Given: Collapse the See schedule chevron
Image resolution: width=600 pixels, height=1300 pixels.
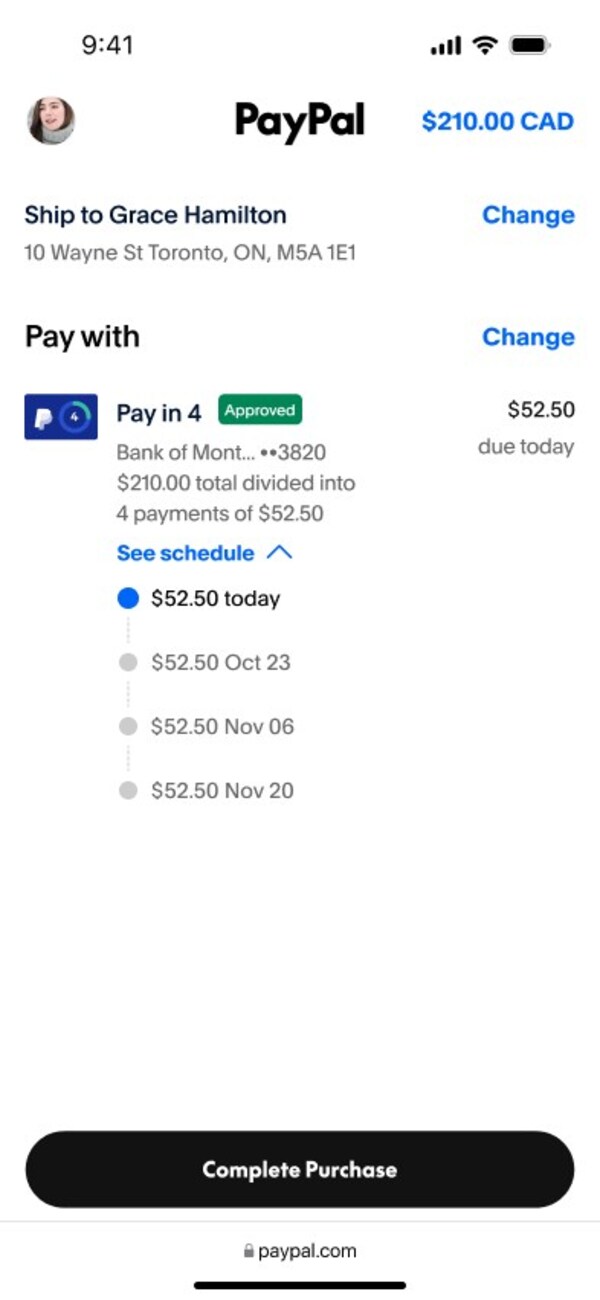Looking at the screenshot, I should (x=280, y=553).
